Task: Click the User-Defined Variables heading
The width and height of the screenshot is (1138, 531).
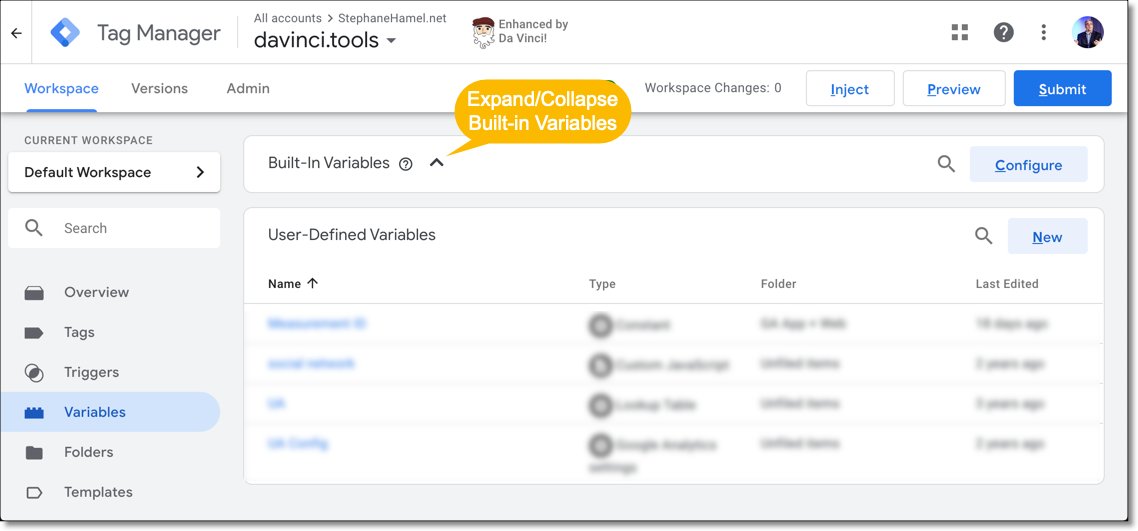Action: [x=351, y=235]
